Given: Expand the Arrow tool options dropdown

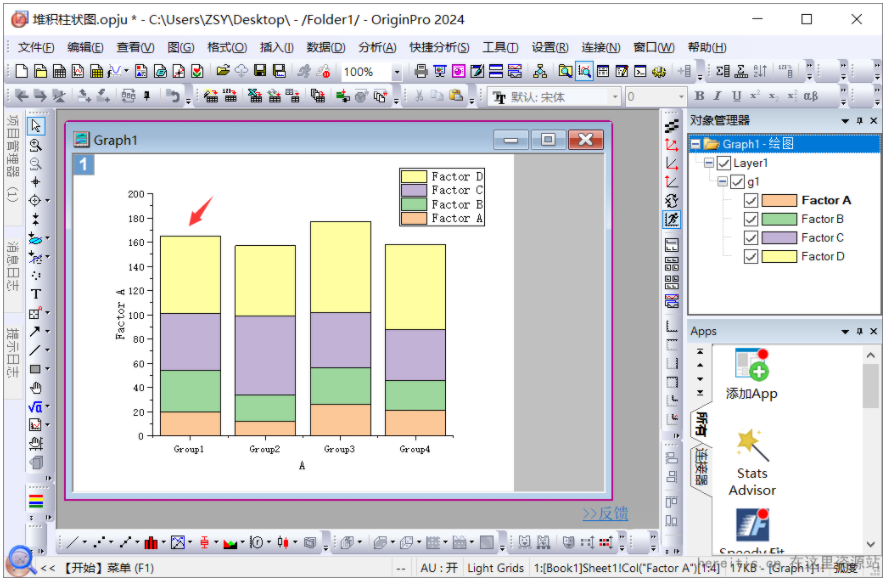Looking at the screenshot, I should pos(47,332).
